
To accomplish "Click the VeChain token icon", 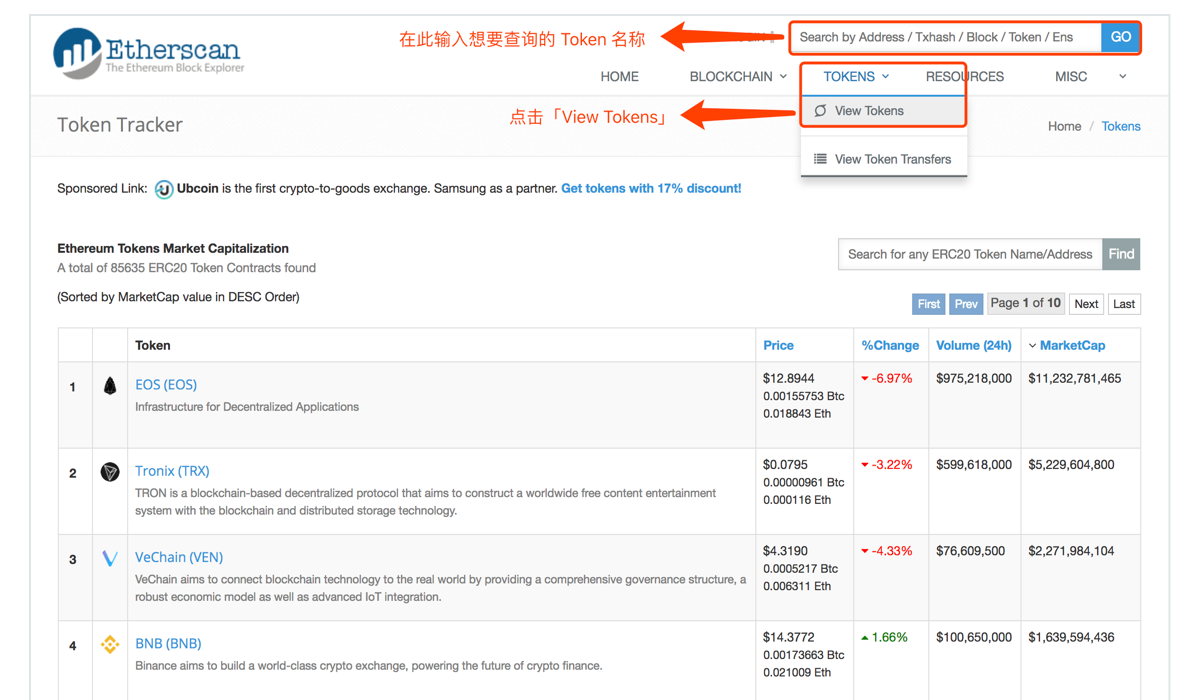I will pyautogui.click(x=110, y=558).
